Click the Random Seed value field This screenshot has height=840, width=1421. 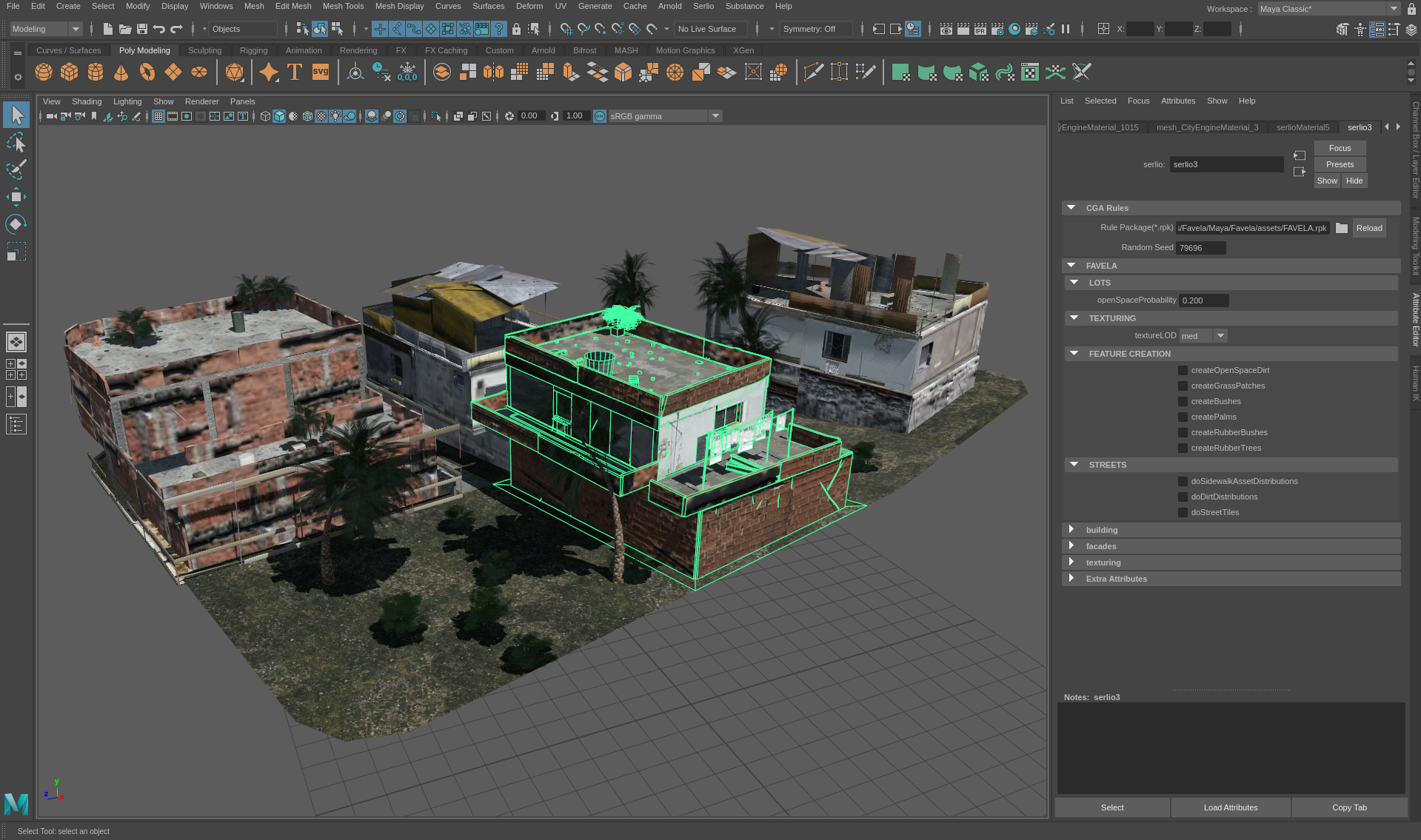(x=1201, y=248)
